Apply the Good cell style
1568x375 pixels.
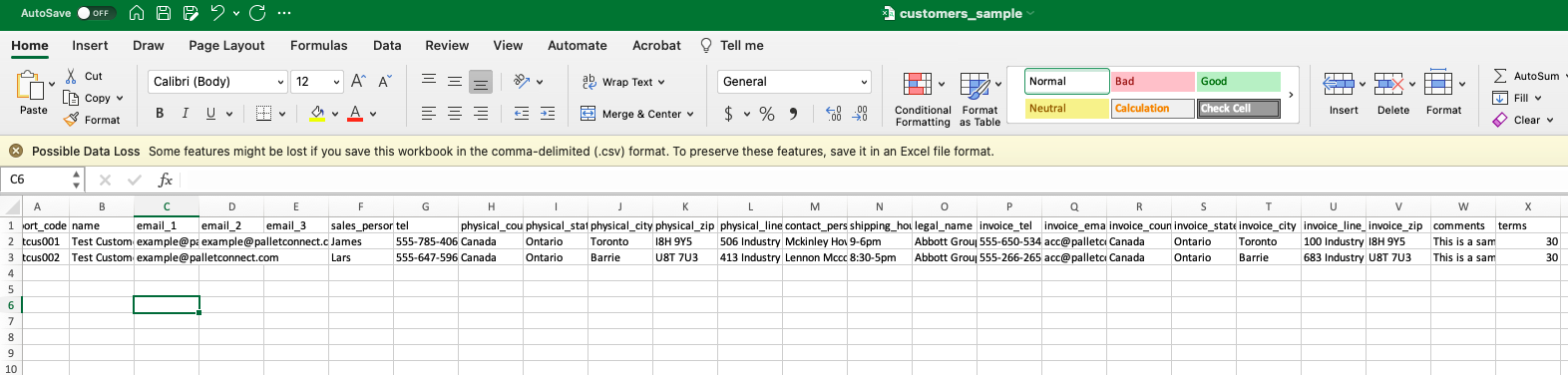pos(1238,82)
